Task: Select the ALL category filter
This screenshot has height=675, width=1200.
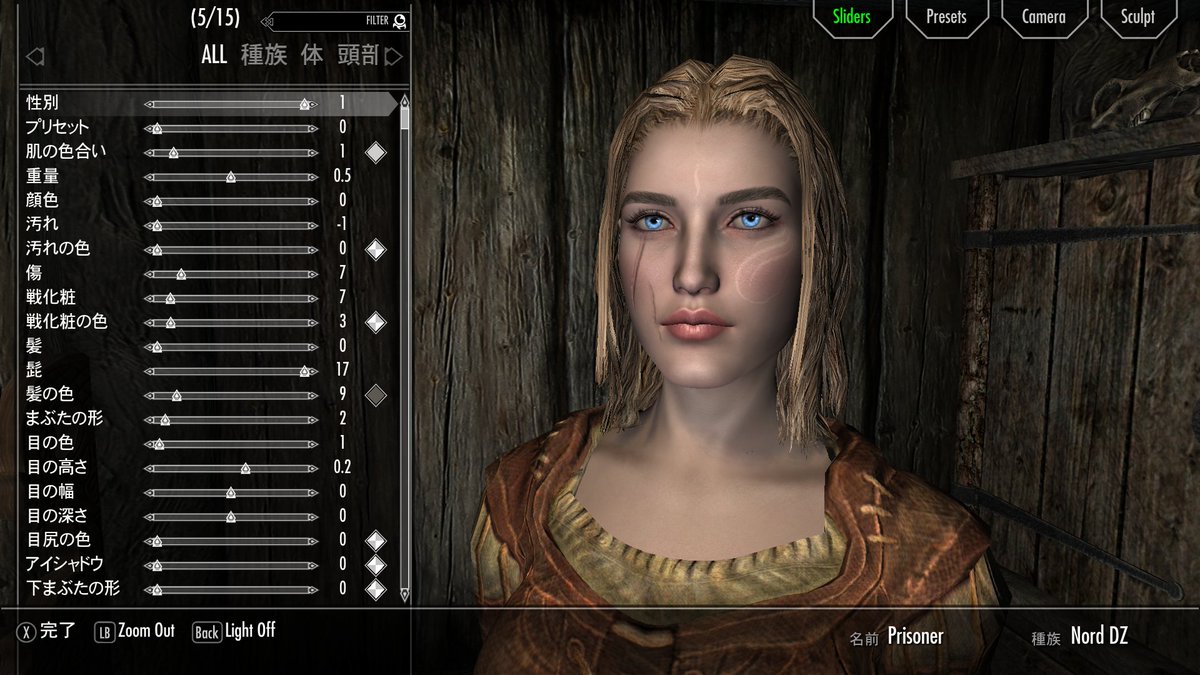Action: [214, 55]
